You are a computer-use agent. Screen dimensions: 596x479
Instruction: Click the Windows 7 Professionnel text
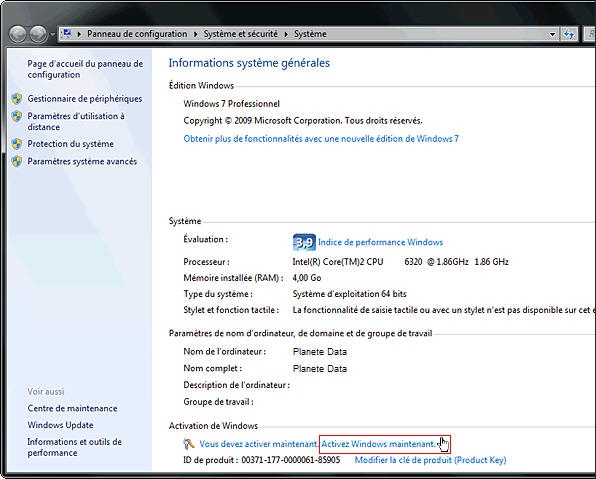click(x=231, y=104)
